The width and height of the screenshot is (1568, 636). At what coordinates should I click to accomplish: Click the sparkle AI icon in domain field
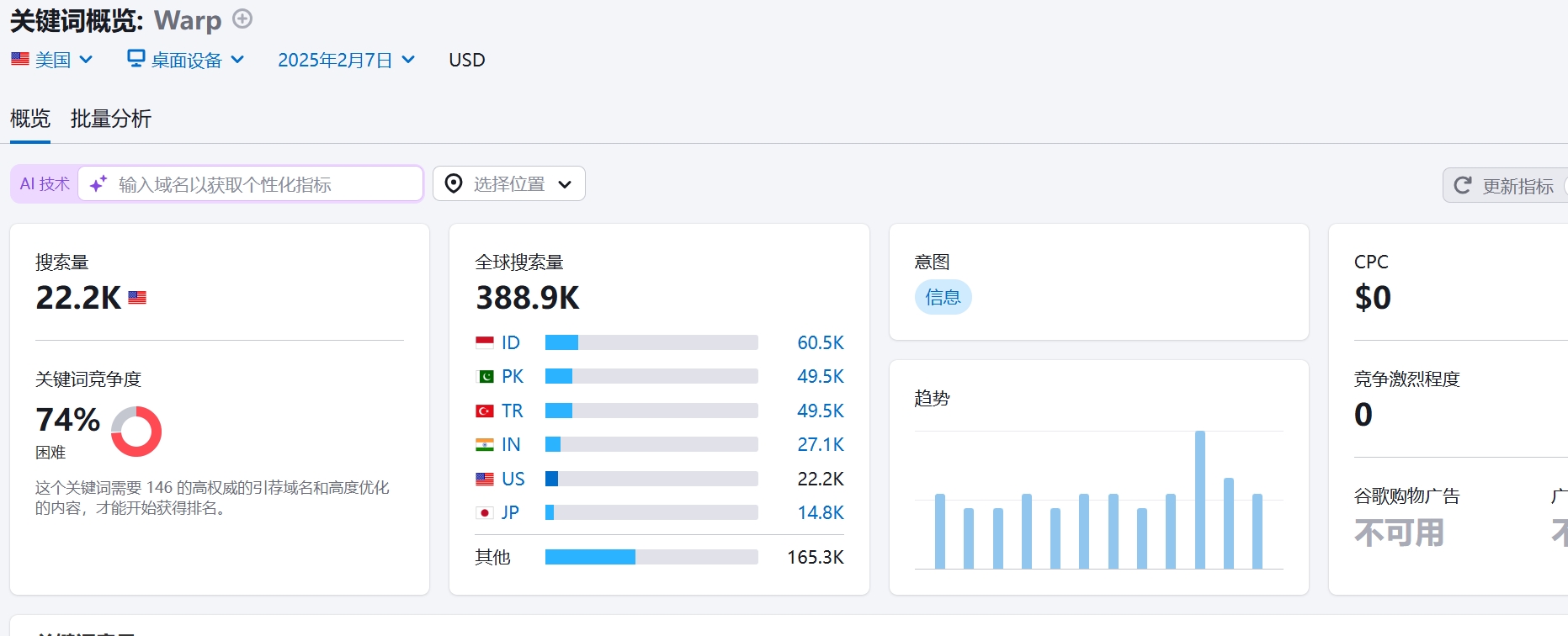tap(98, 184)
